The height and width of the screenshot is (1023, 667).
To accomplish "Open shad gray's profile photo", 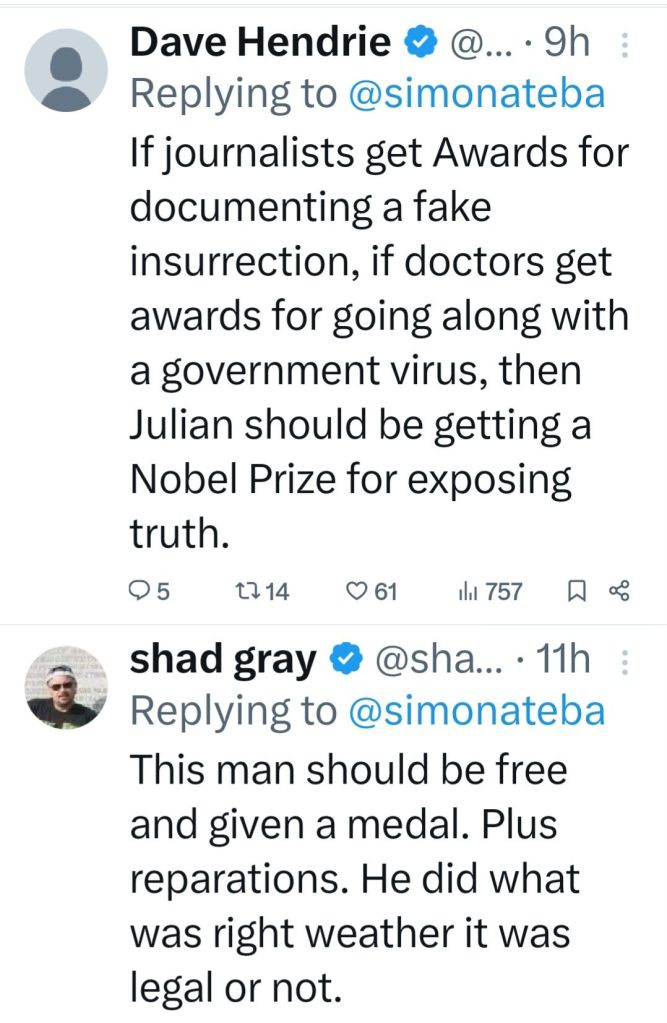I will 65,686.
